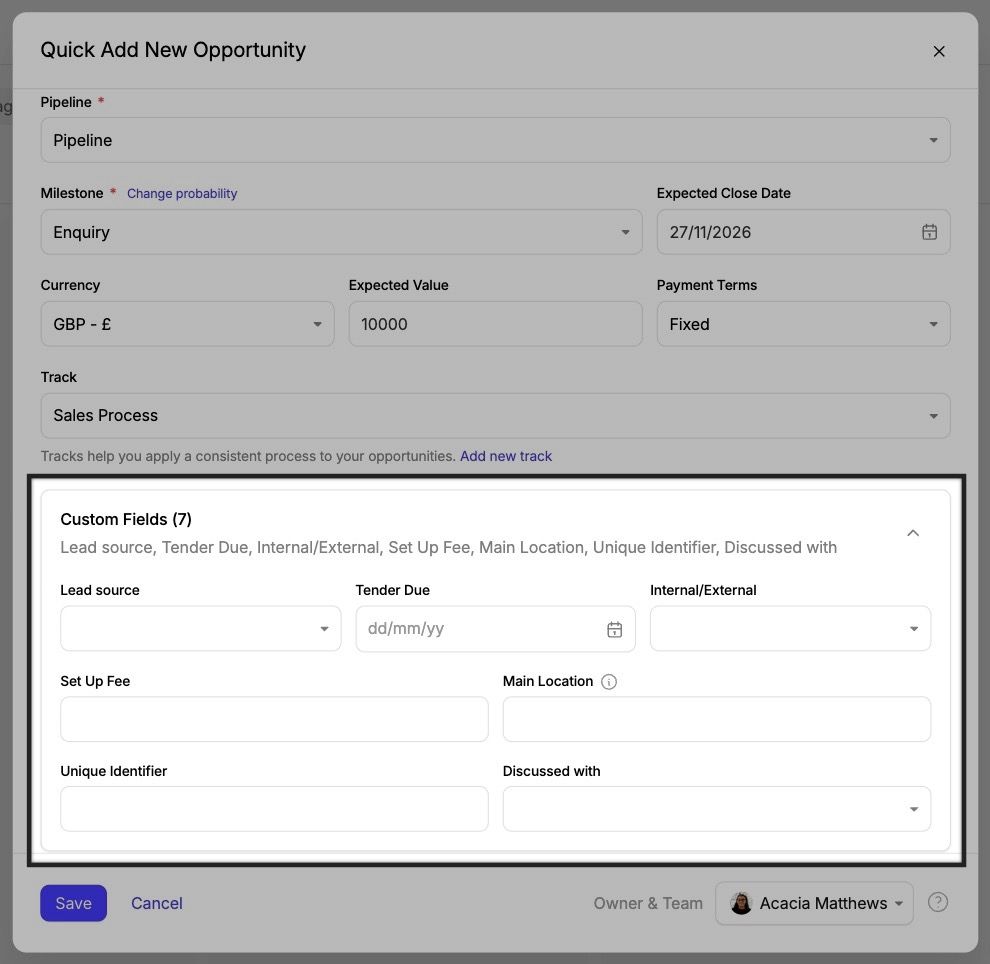This screenshot has height=964, width=990.
Task: Open the Internal/External dropdown
Action: [790, 629]
